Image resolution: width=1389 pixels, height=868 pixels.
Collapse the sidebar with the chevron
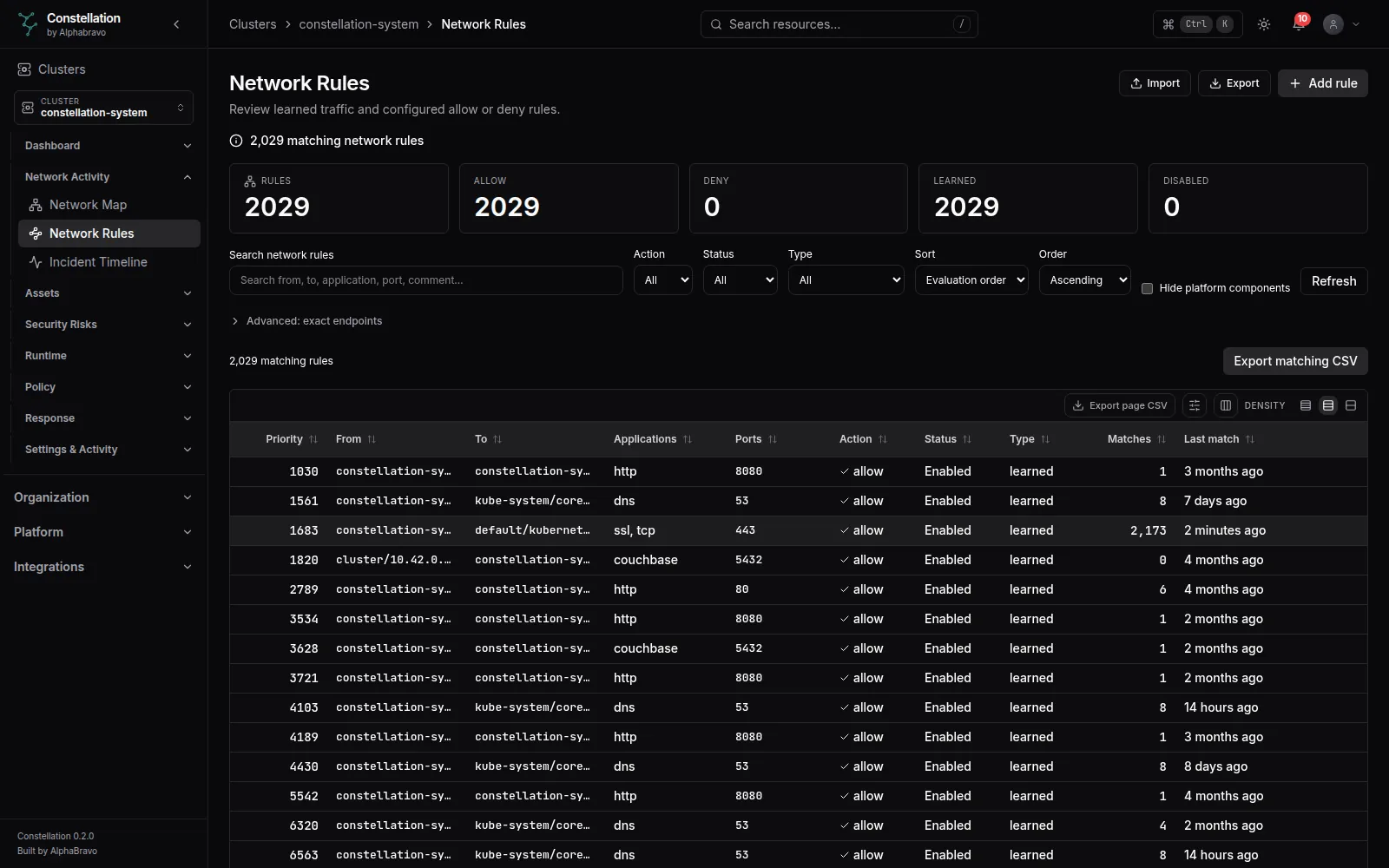[176, 24]
